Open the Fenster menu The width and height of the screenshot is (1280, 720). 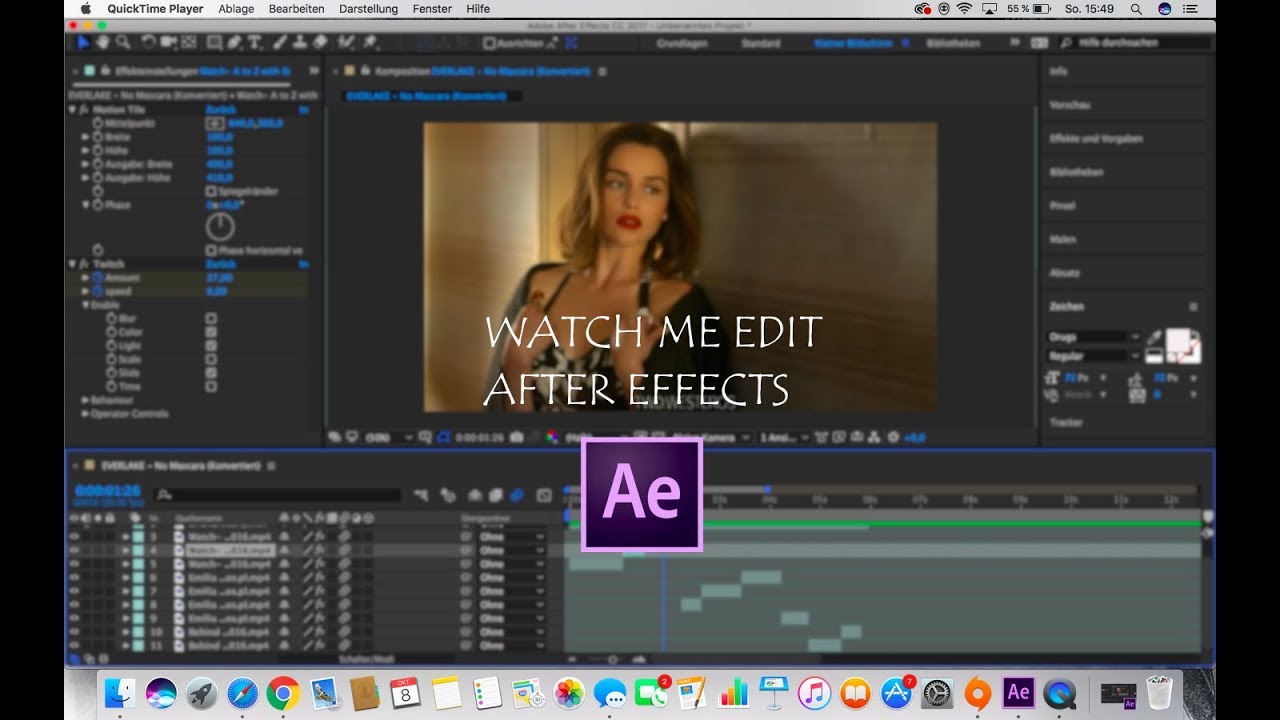pyautogui.click(x=432, y=8)
